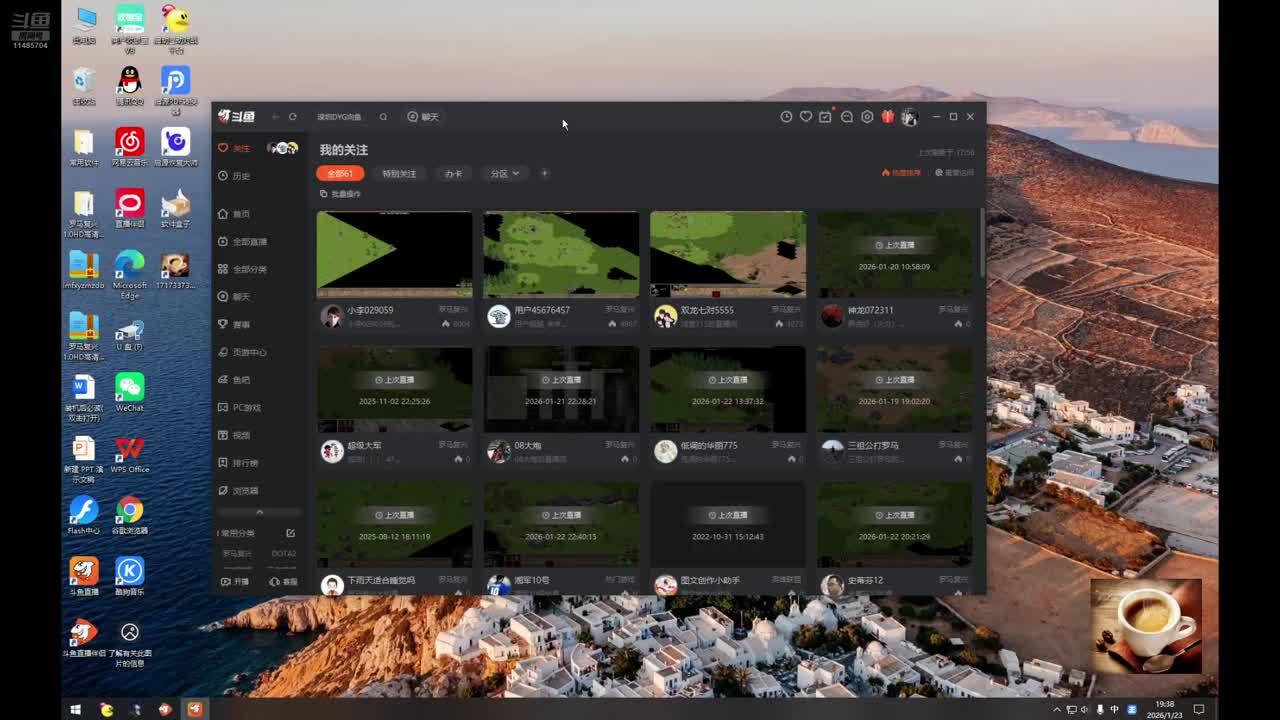Switch sorting to 最常访问
This screenshot has height=720, width=1280.
coord(954,173)
